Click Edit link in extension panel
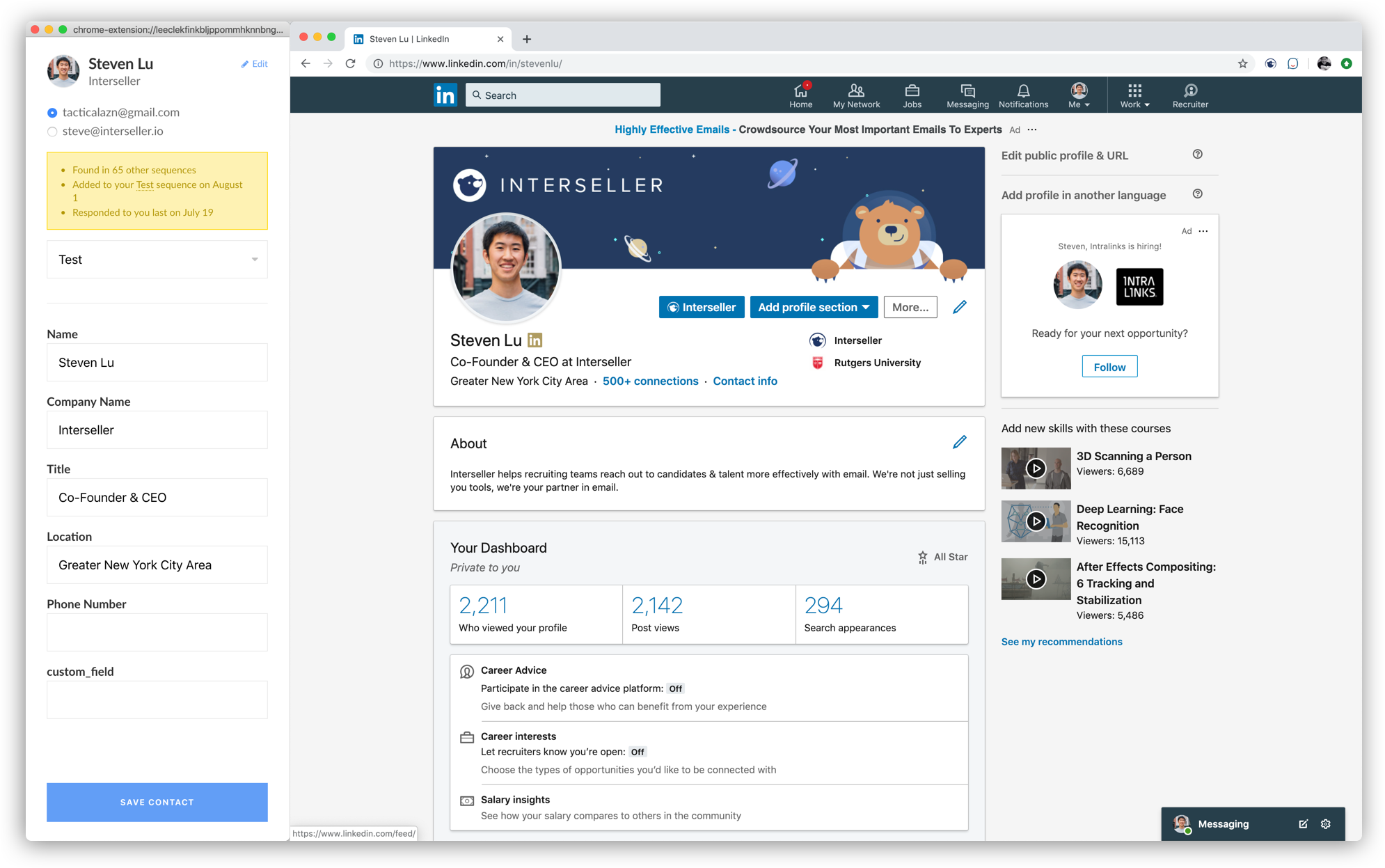 [x=254, y=63]
